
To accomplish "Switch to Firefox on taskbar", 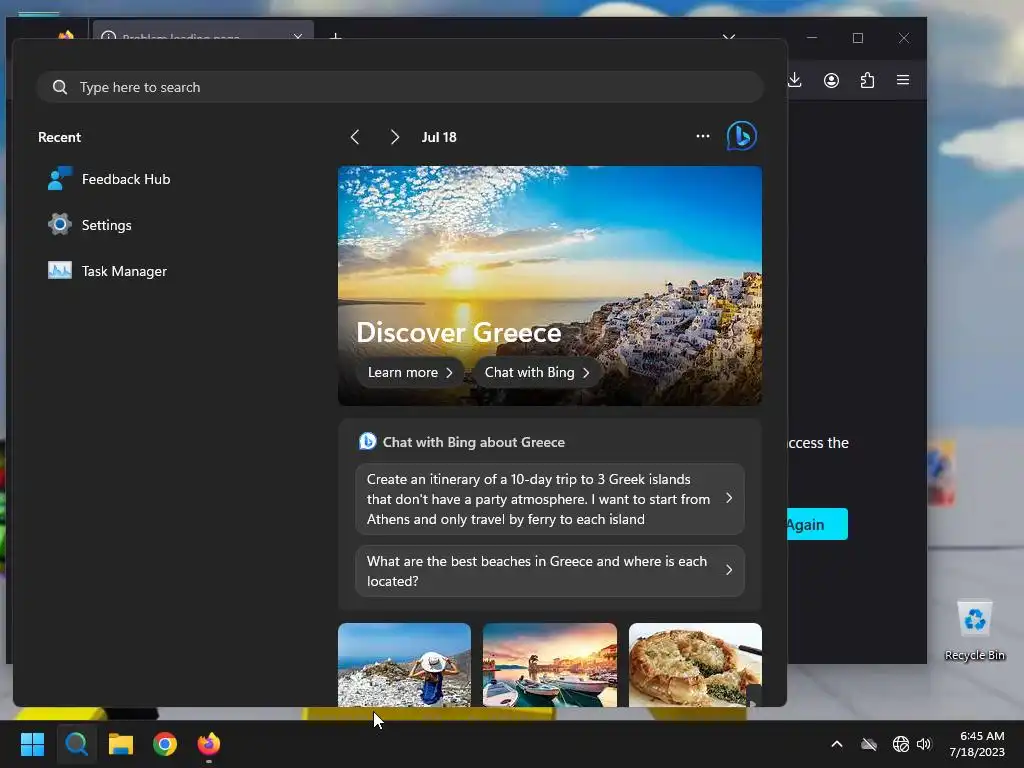I will (209, 744).
